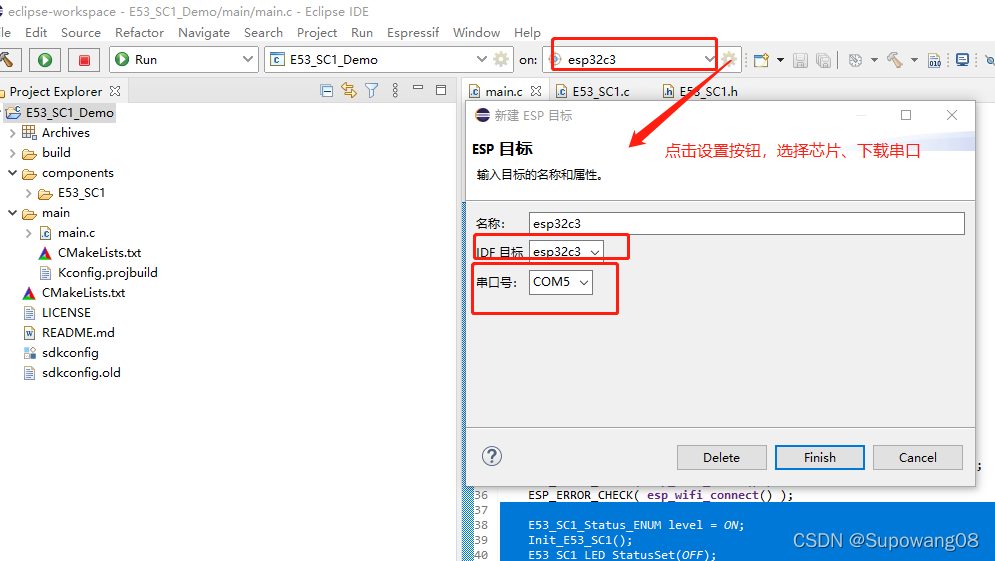Viewport: 995px width, 561px height.
Task: Select the sdkconfig.old file
Action: 81,373
